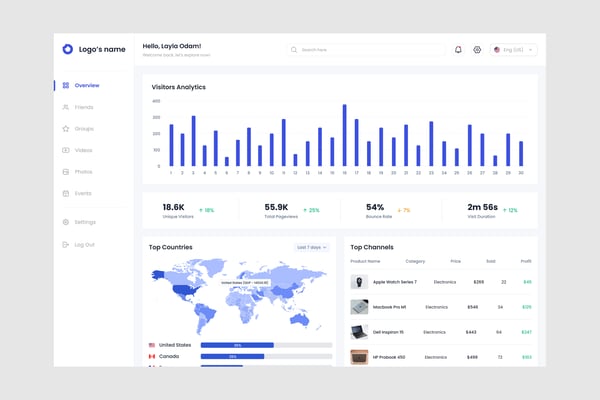This screenshot has height=400, width=600.
Task: Focus the Search here input field
Action: coord(366,50)
